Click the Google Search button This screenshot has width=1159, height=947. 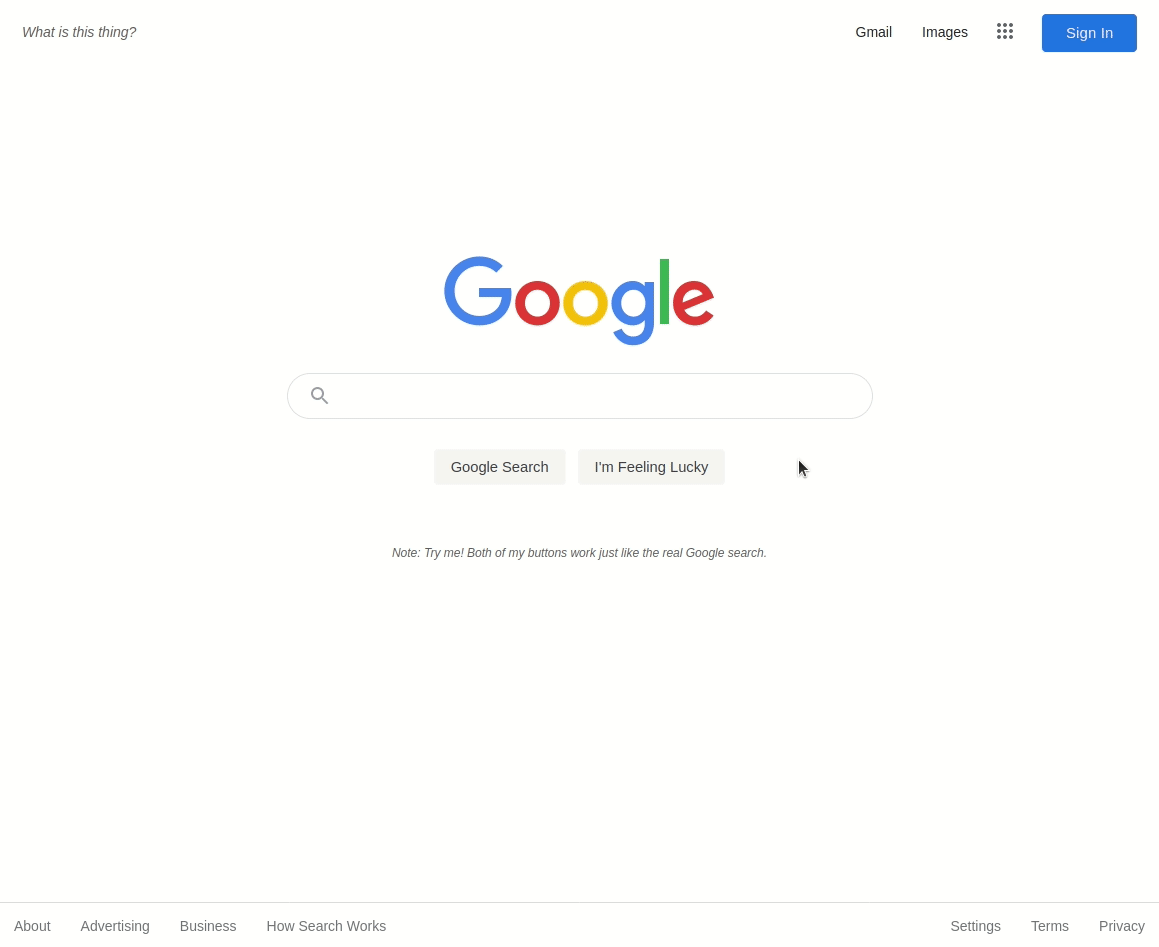pyautogui.click(x=500, y=467)
